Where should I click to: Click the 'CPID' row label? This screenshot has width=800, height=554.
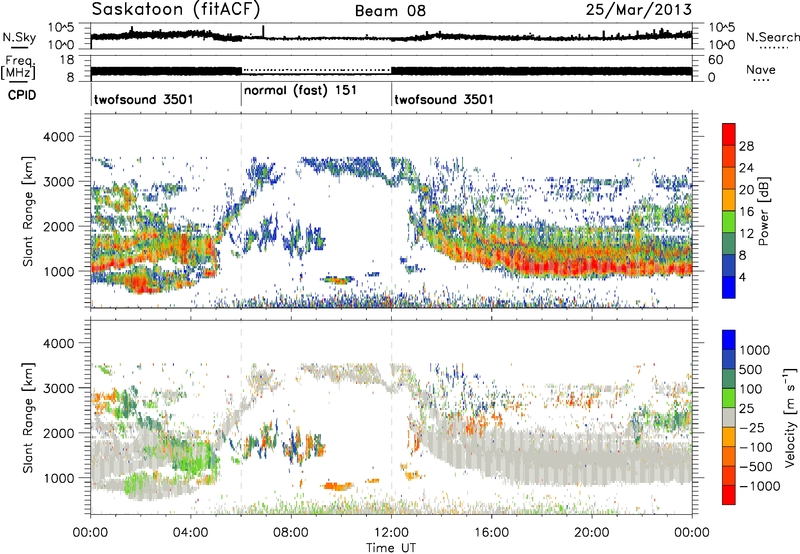(x=21, y=95)
